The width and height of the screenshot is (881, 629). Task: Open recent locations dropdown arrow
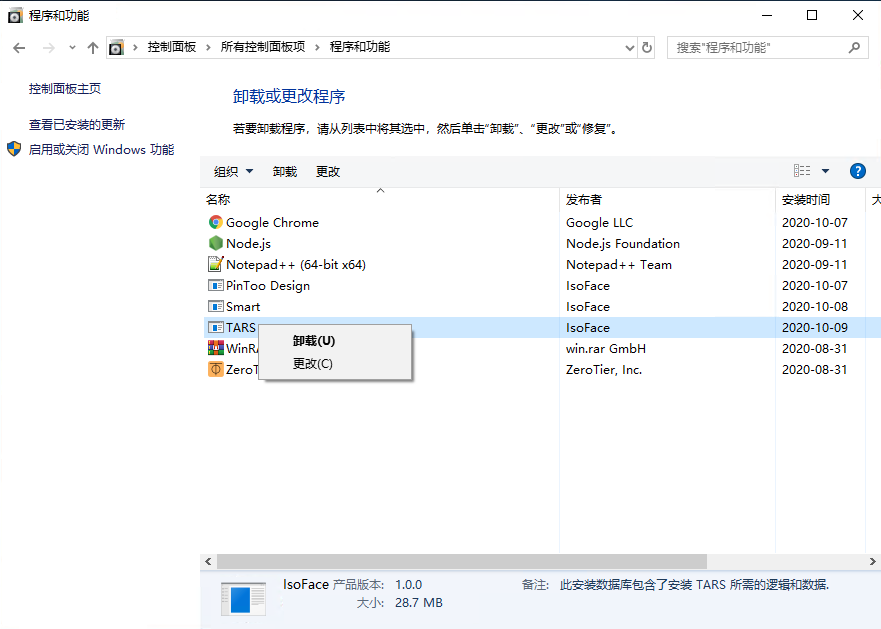point(72,48)
